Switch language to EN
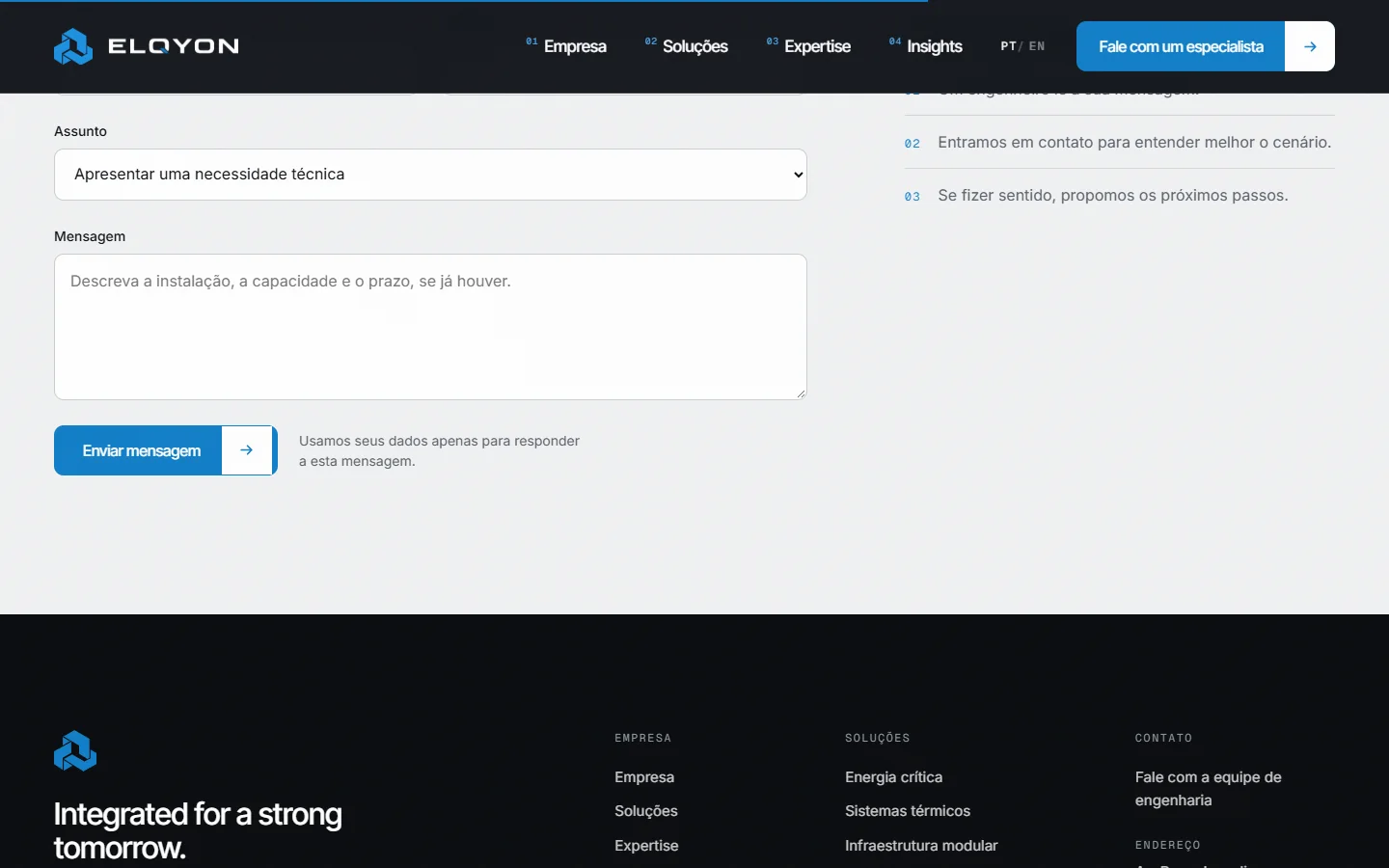 click(1037, 46)
